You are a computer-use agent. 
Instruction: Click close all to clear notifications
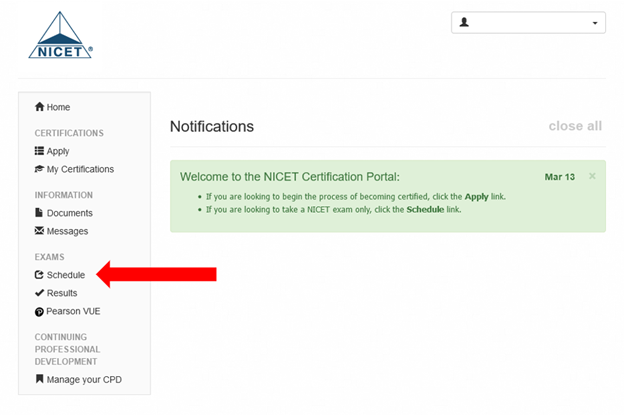pos(575,126)
